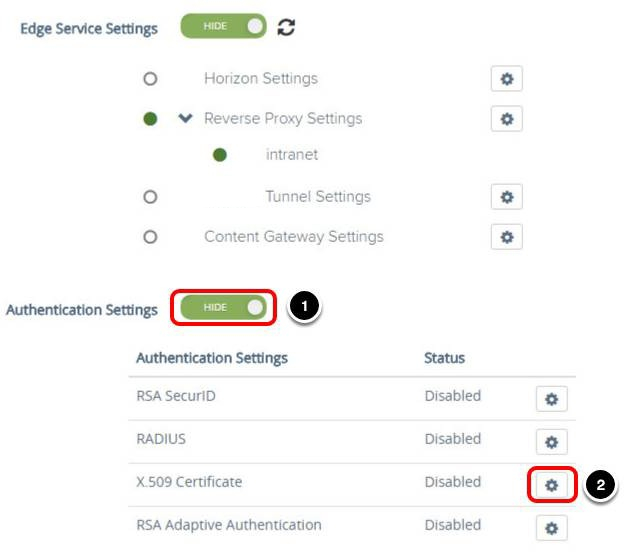Open Reverse Proxy Settings gear icon
The height and width of the screenshot is (552, 624).
(x=506, y=119)
